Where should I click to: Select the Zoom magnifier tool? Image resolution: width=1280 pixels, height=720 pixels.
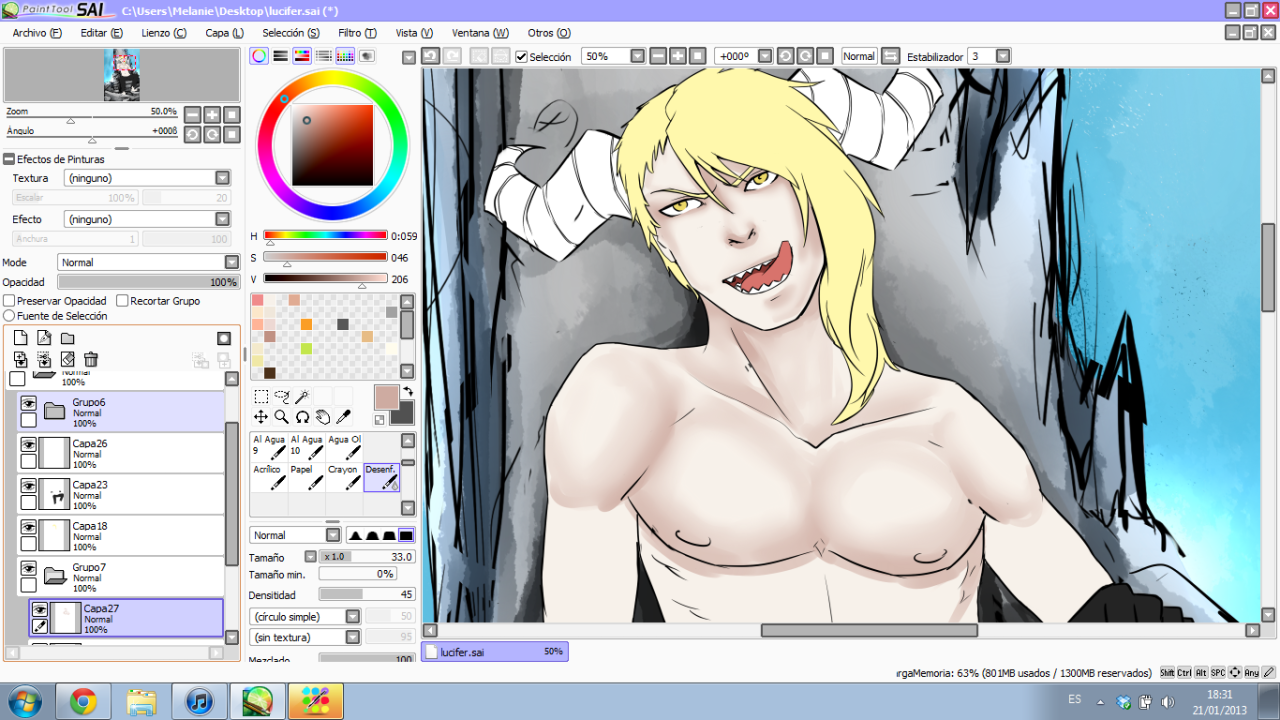[x=281, y=417]
